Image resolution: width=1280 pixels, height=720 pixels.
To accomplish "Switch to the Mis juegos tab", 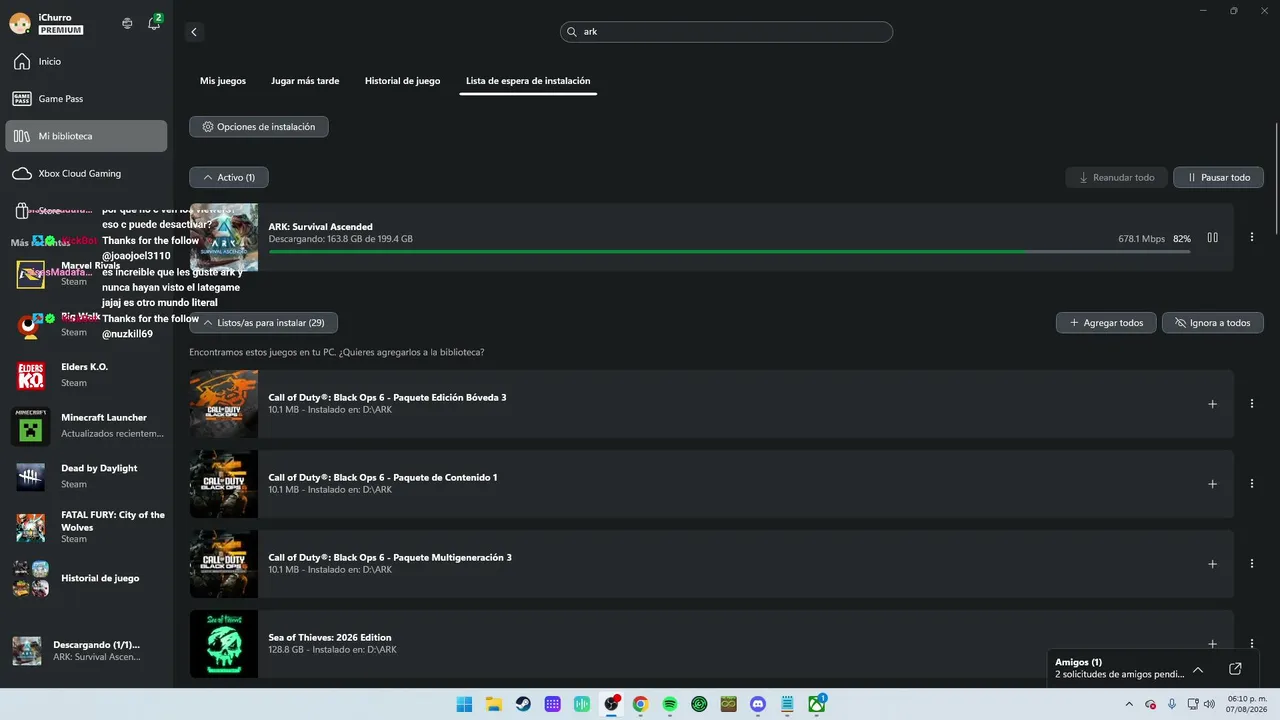I will click(x=223, y=81).
